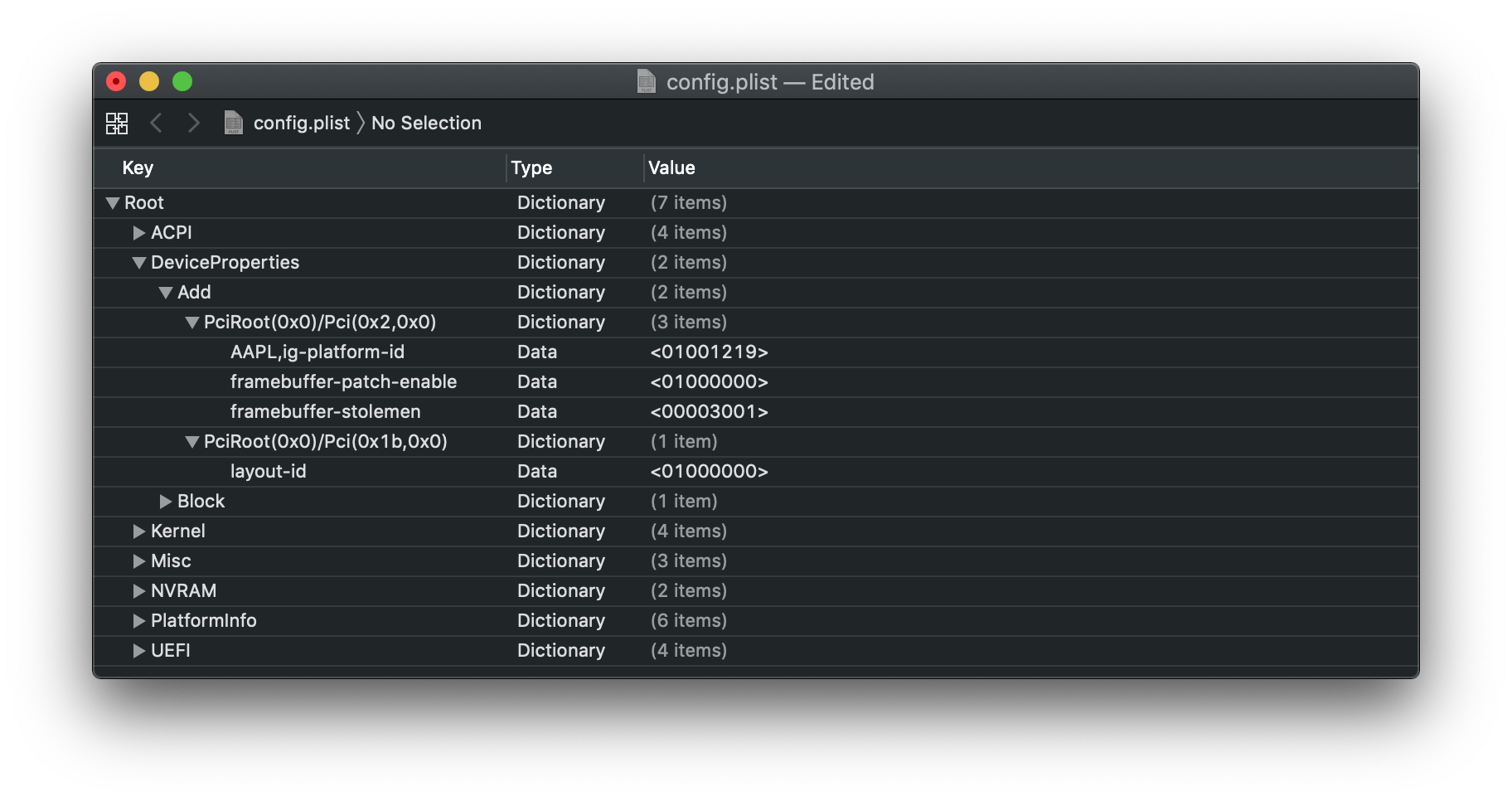Click the red close window button

point(116,81)
